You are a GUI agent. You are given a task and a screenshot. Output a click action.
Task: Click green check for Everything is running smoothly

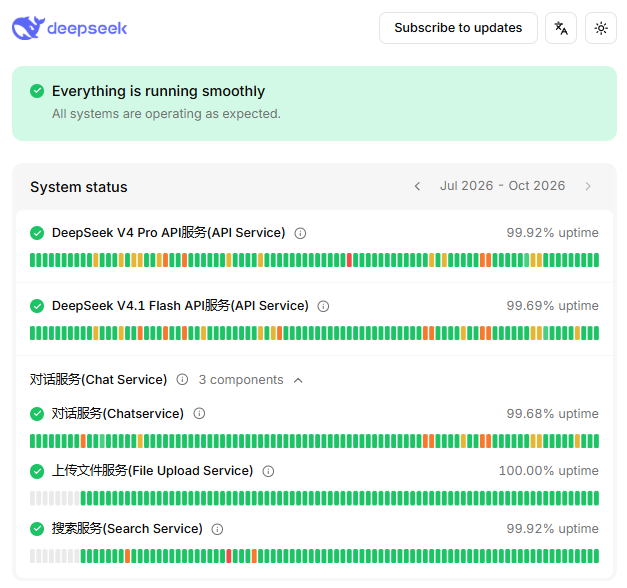coord(37,91)
